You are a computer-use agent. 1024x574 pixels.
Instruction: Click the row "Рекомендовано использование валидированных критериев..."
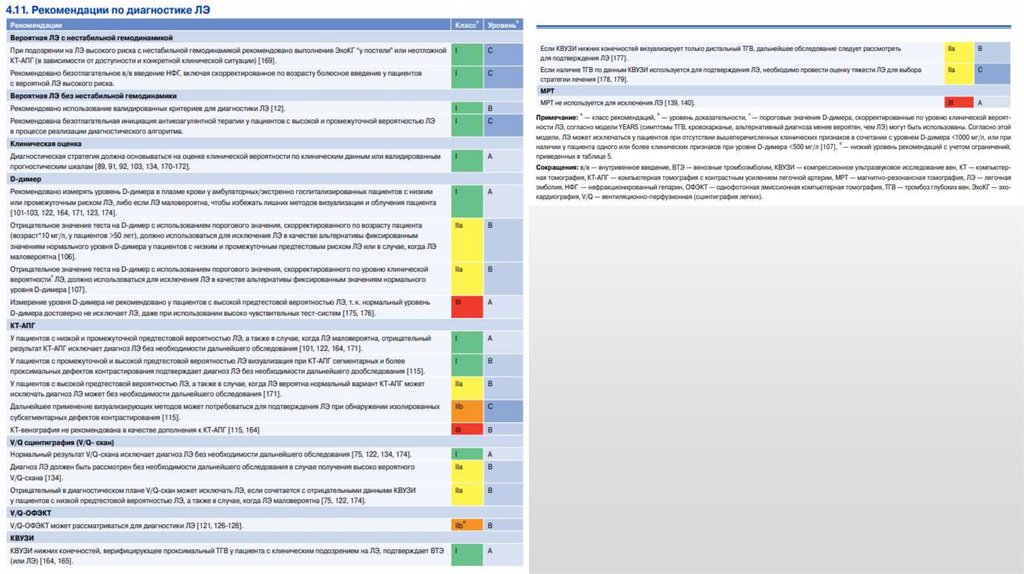coord(264,108)
